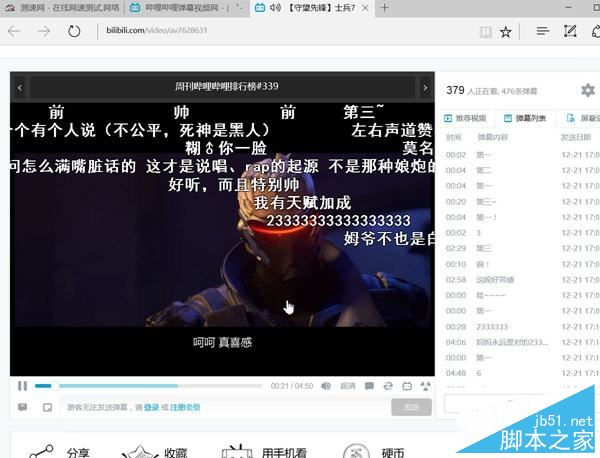
Task: Click the 注册会员 register link
Action: coord(185,407)
